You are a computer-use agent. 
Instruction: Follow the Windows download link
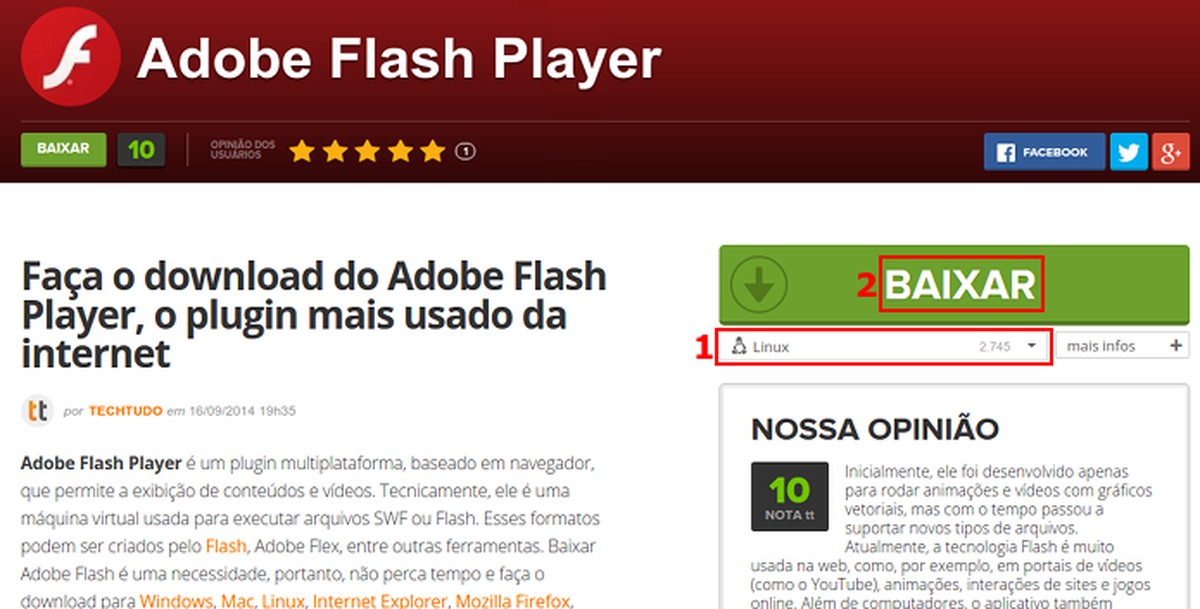176,601
